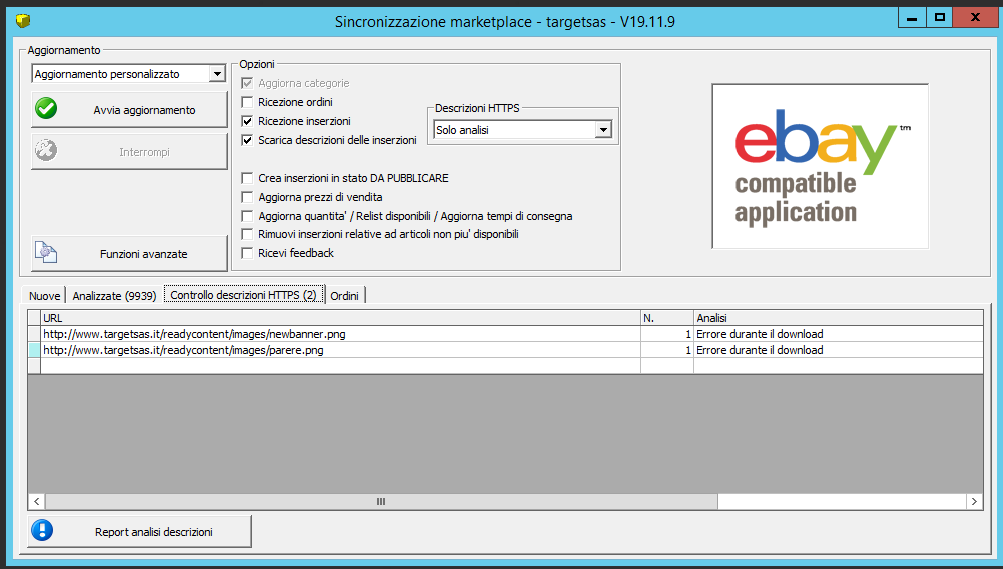The image size is (1003, 569).
Task: Open Aggiornamento personalizzato dropdown arrow
Action: click(217, 74)
